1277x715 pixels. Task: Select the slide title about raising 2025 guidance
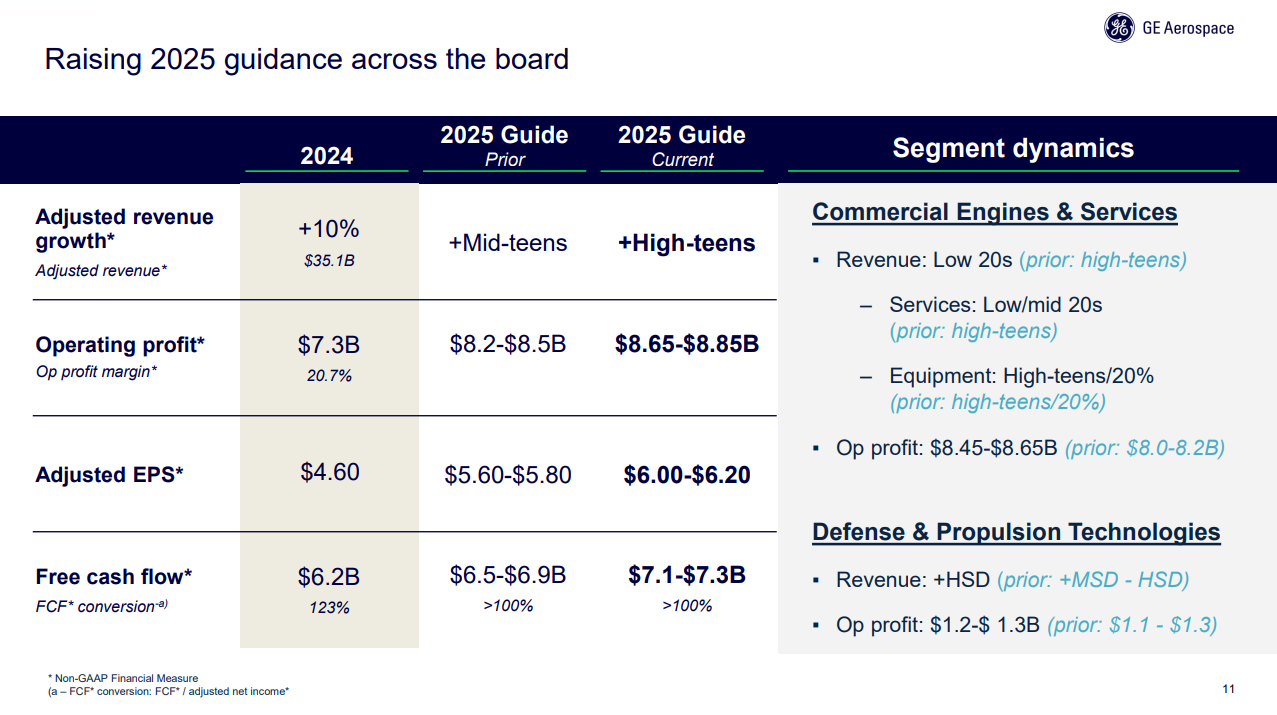tap(306, 59)
